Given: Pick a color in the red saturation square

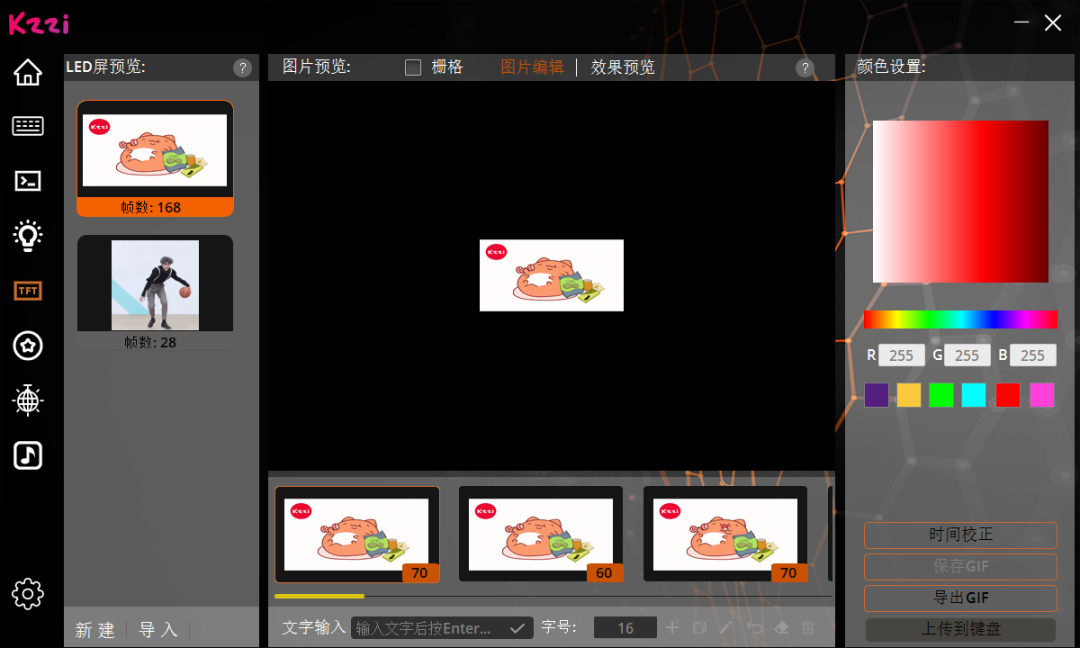Looking at the screenshot, I should pos(960,201).
